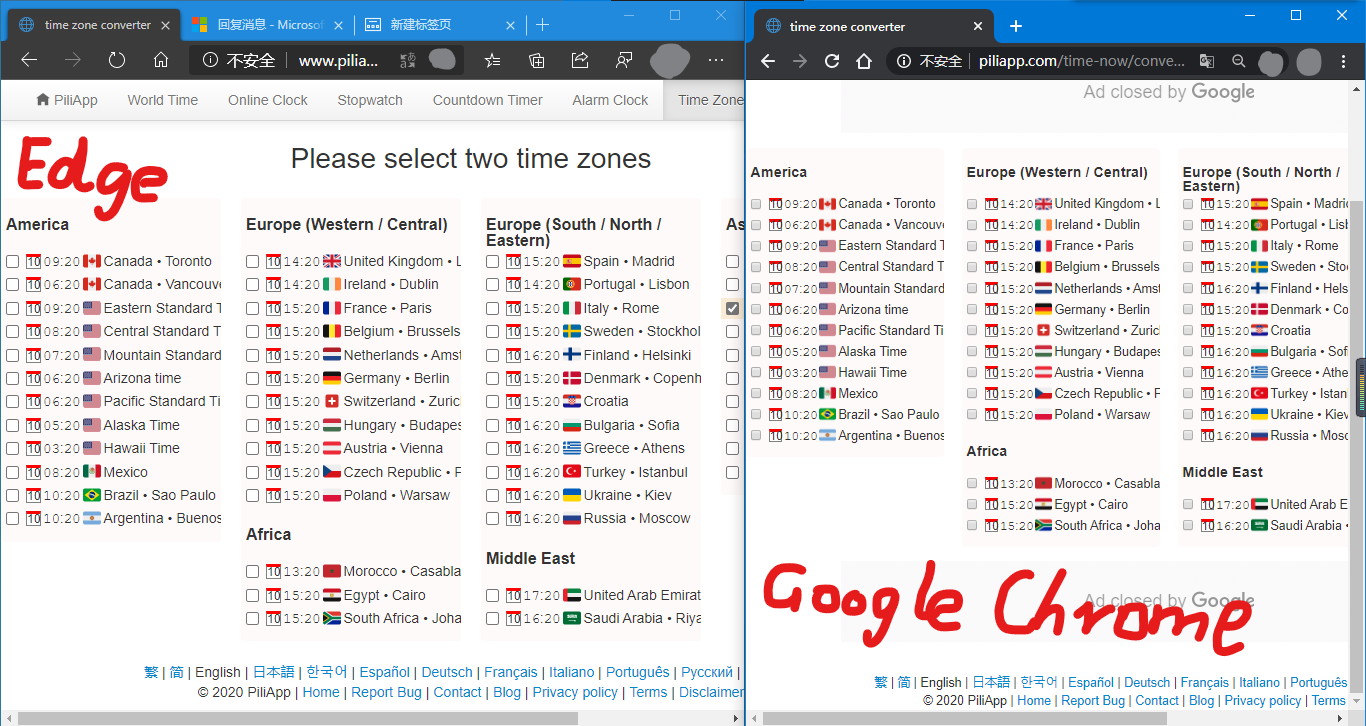Click Edge 不安全 site info icon
The width and height of the screenshot is (1366, 726).
tap(210, 60)
